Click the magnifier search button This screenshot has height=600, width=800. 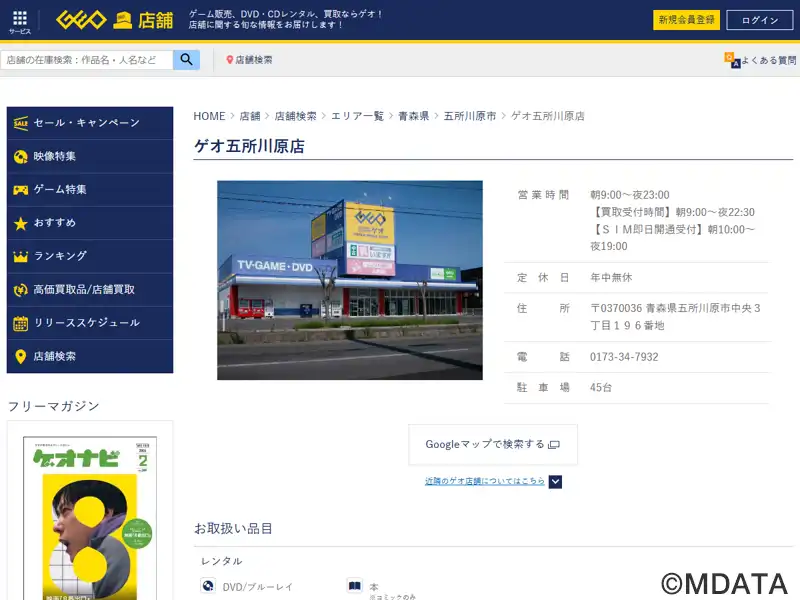coord(186,60)
